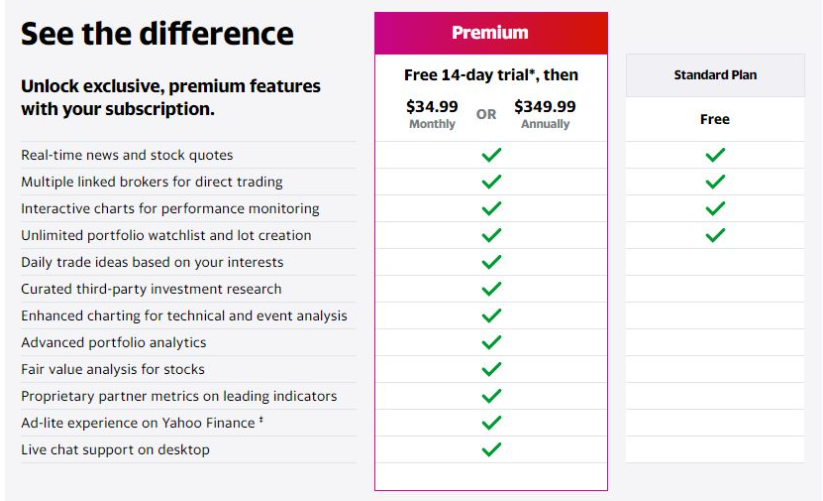Choose the $34.99 Monthly price option
The image size is (823, 501).
432,114
